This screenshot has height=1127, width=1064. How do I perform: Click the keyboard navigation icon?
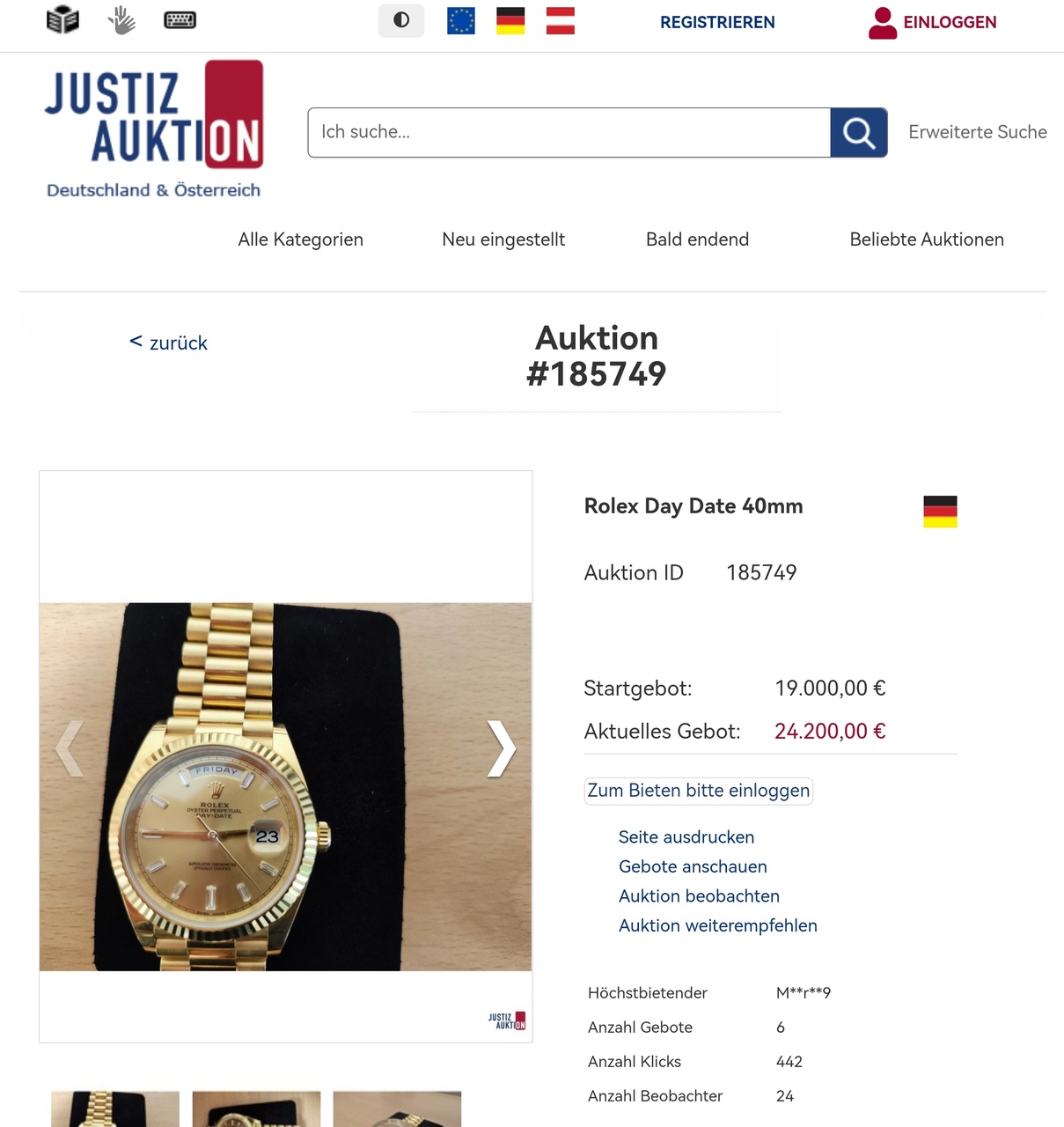click(x=180, y=19)
